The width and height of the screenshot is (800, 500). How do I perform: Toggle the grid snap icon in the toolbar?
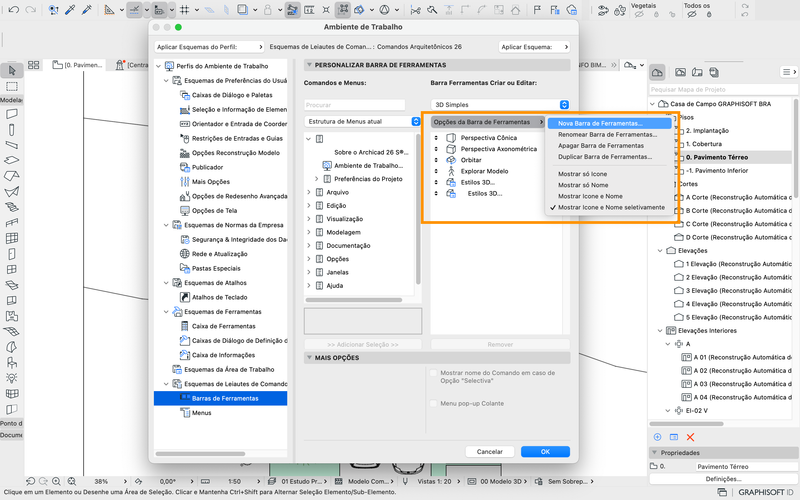185,10
